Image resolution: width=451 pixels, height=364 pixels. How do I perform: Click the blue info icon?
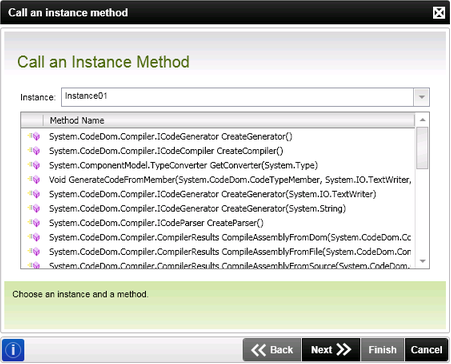(13, 350)
